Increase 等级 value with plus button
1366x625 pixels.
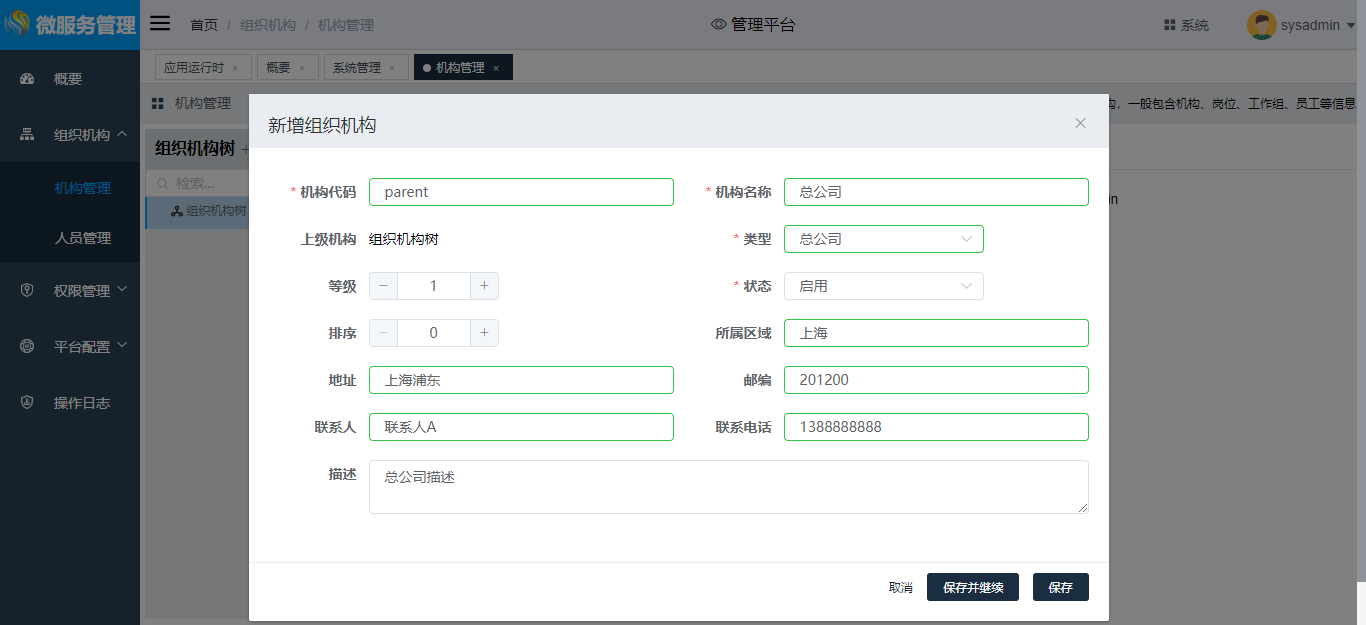[484, 286]
